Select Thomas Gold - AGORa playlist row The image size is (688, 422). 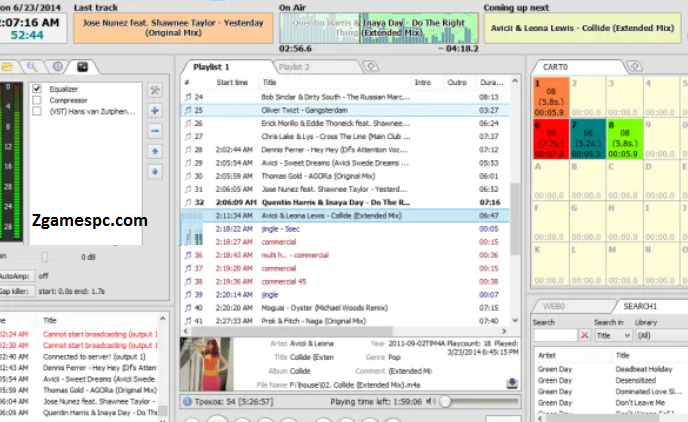point(345,176)
